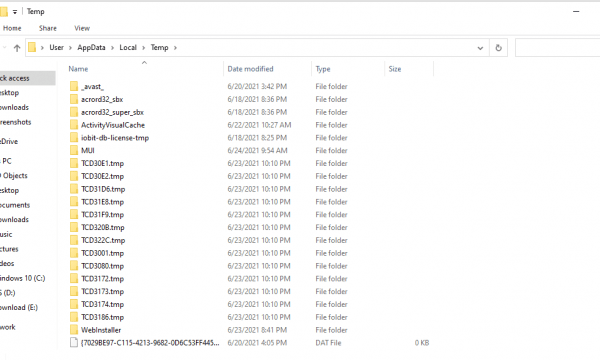
Task: Click the search input field
Action: (558, 48)
